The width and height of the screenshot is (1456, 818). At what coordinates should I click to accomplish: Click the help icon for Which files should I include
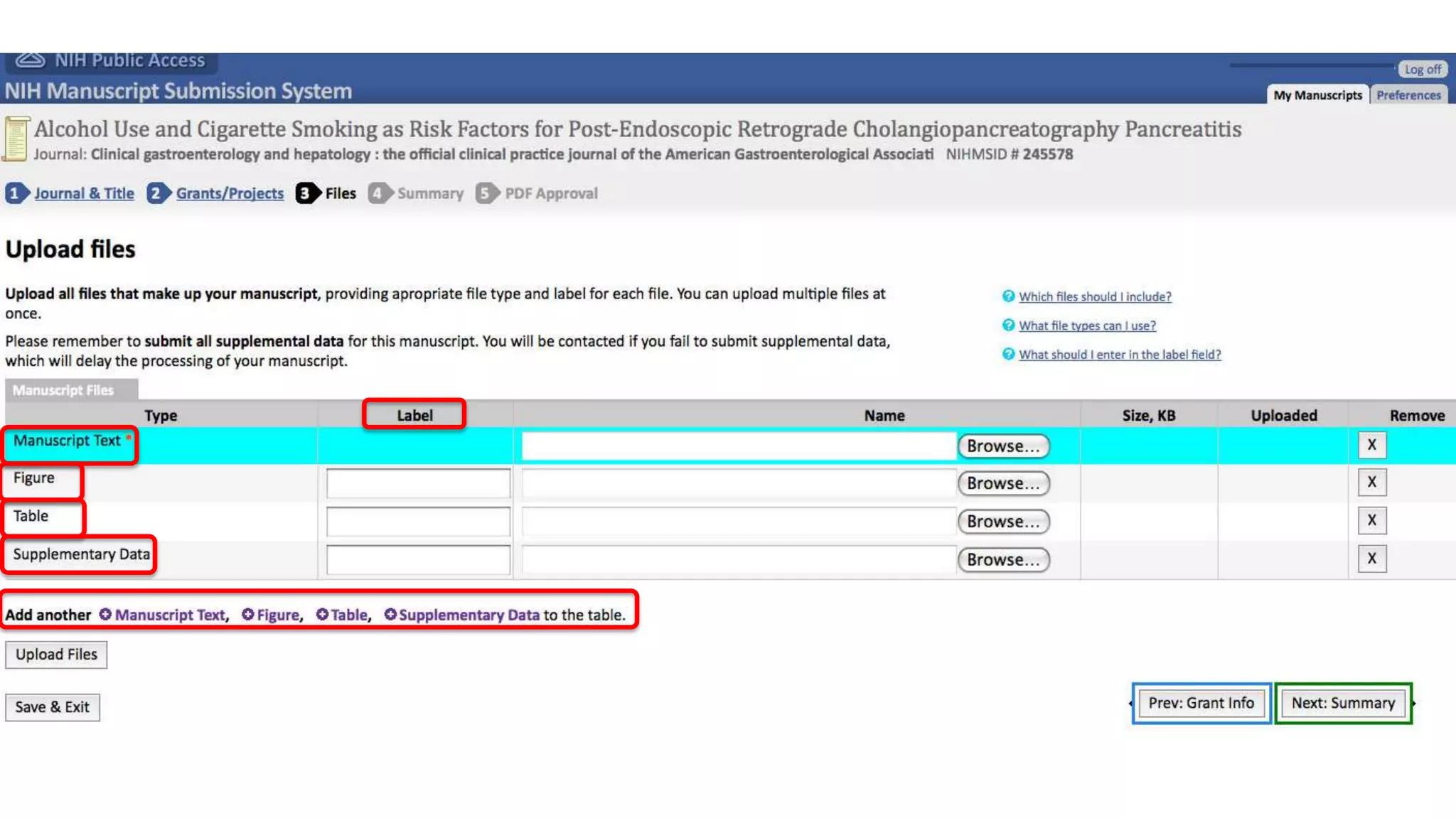[1008, 296]
